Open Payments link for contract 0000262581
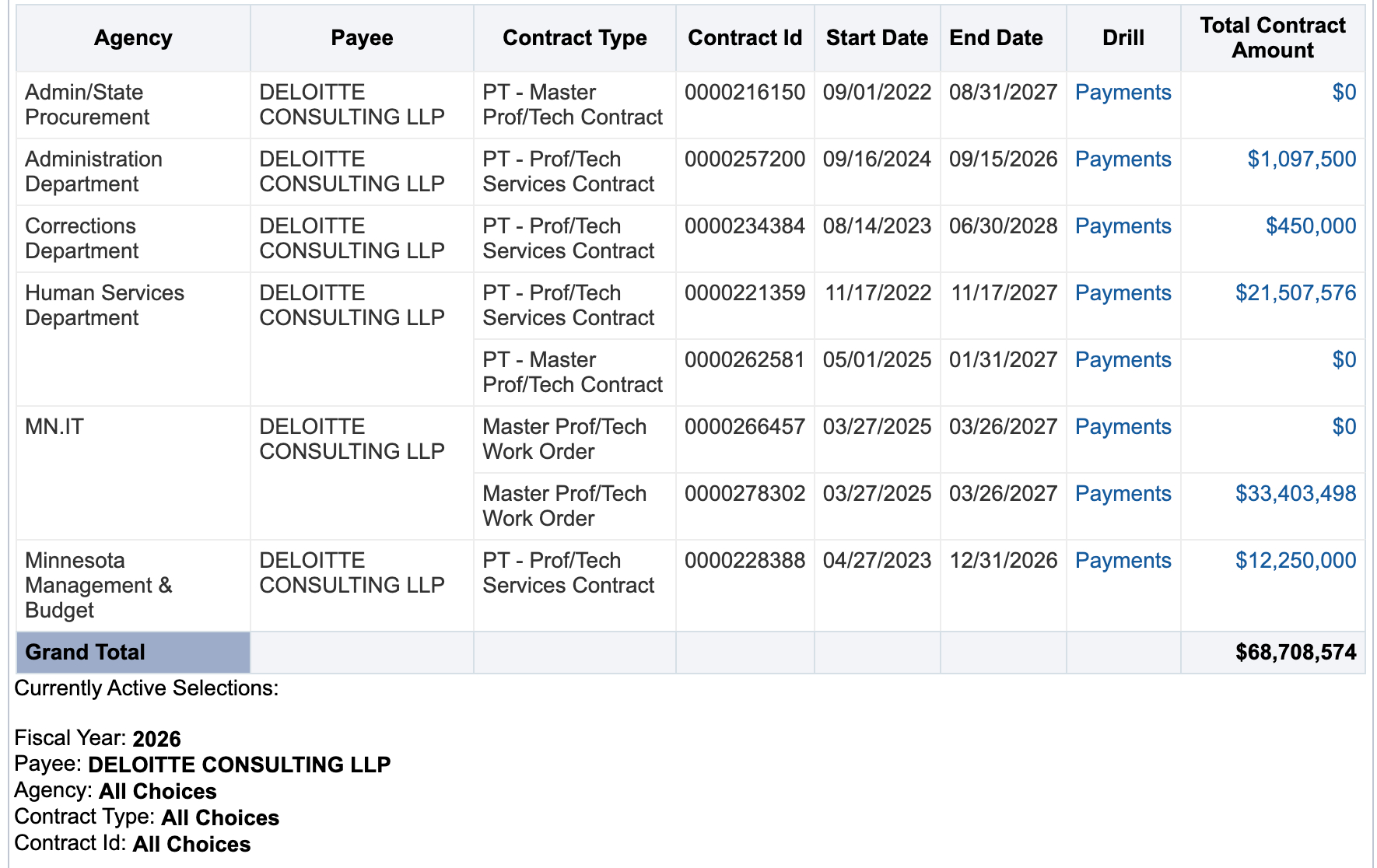Image resolution: width=1377 pixels, height=868 pixels. tap(1123, 360)
